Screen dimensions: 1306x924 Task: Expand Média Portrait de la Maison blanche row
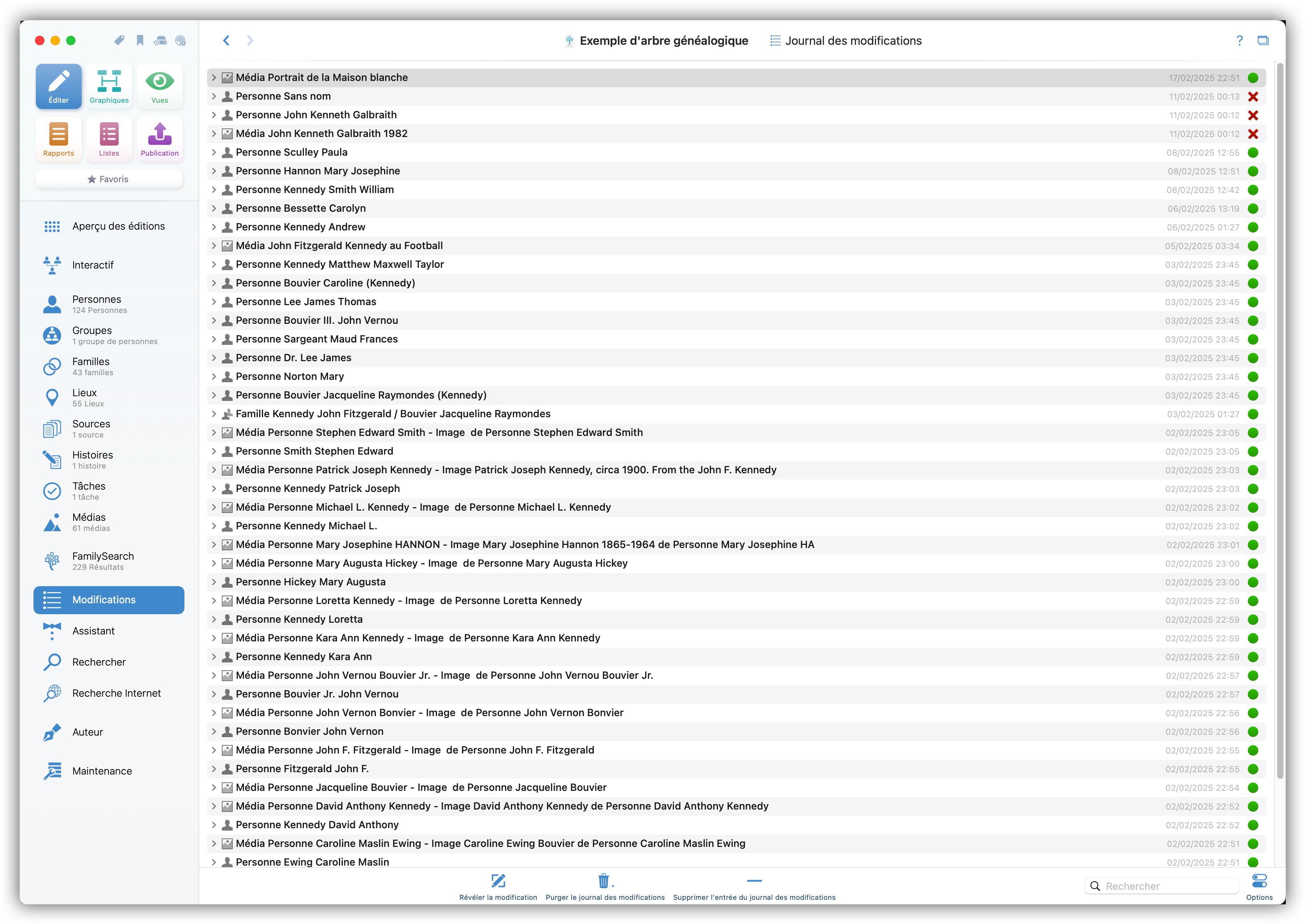coord(214,78)
